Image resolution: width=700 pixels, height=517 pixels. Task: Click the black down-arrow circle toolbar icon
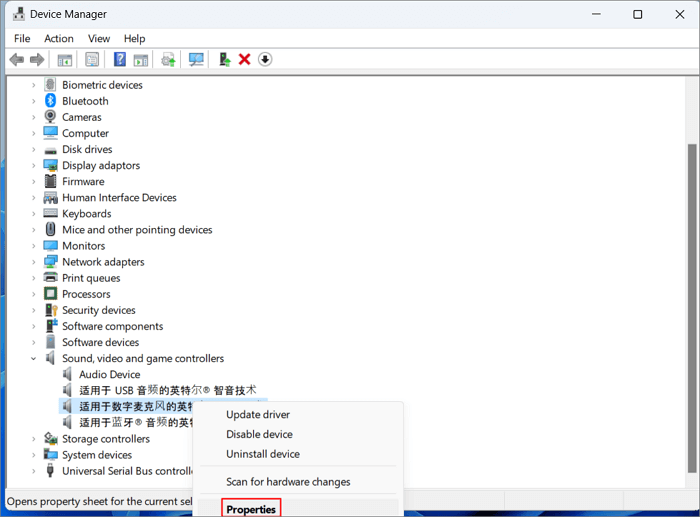[265, 60]
